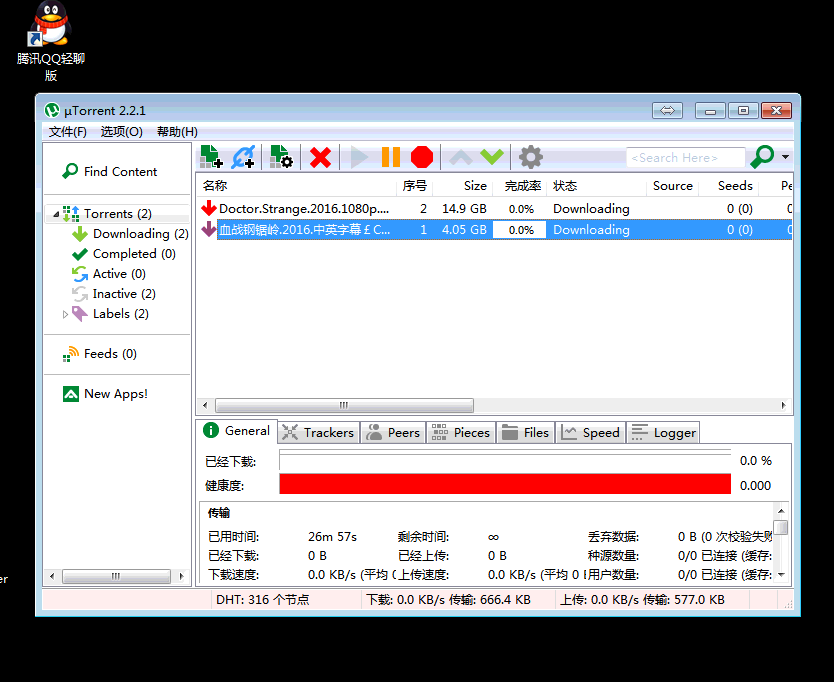The image size is (834, 682).
Task: Click torrent list scroll right arrow
Action: click(x=783, y=405)
